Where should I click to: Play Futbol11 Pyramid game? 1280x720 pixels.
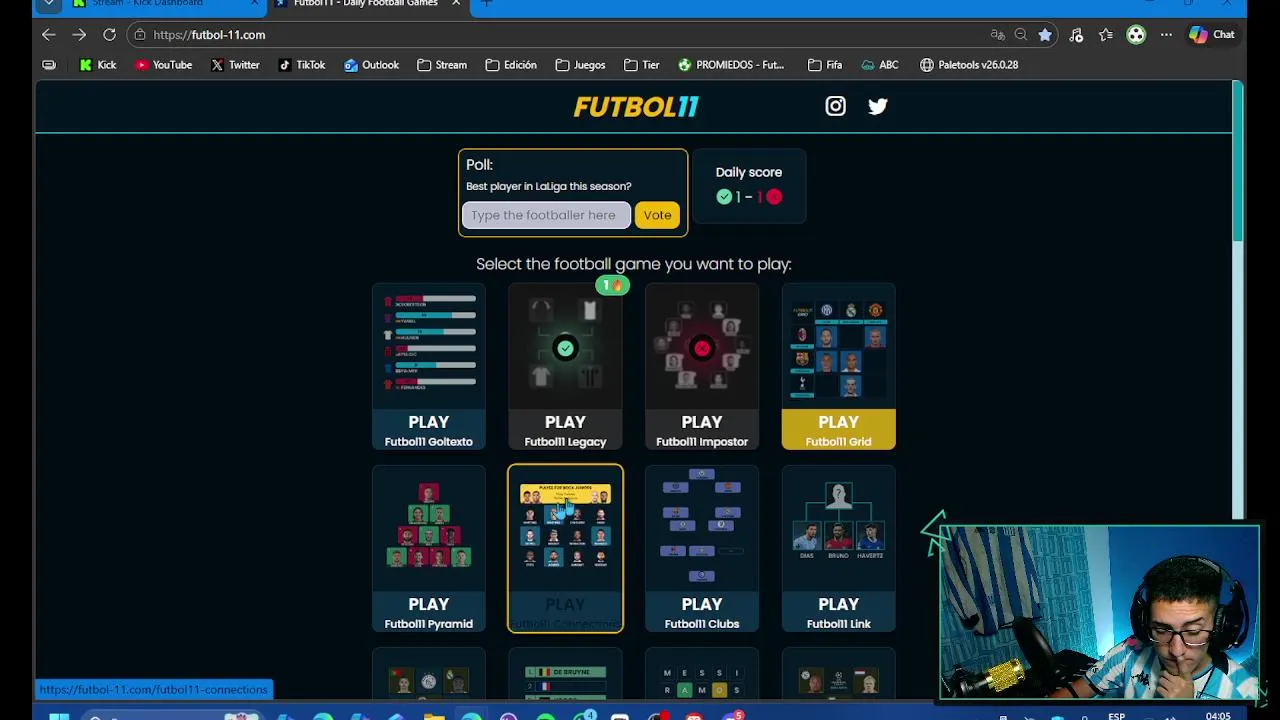point(429,549)
